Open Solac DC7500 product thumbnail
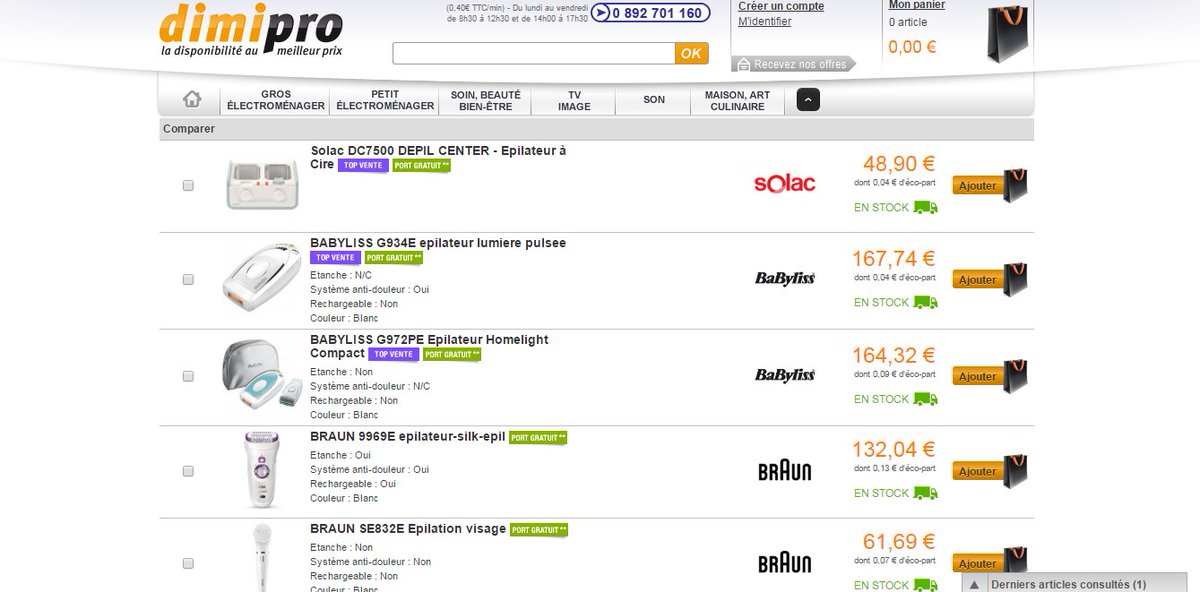Screen dimensions: 1200x592 [263, 183]
